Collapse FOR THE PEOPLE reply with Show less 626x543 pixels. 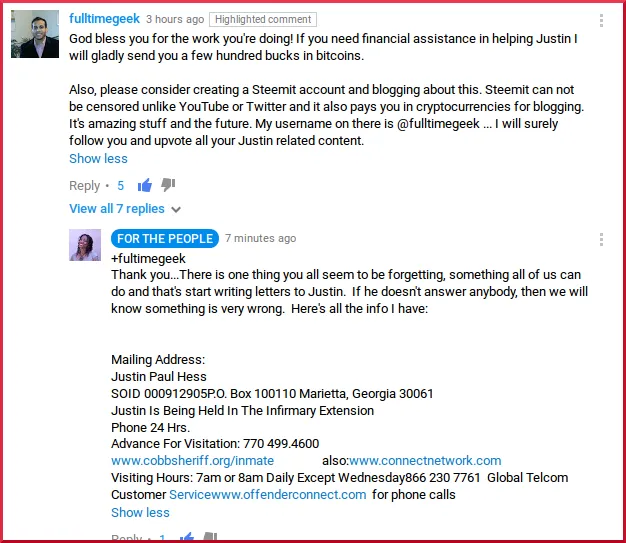click(140, 512)
